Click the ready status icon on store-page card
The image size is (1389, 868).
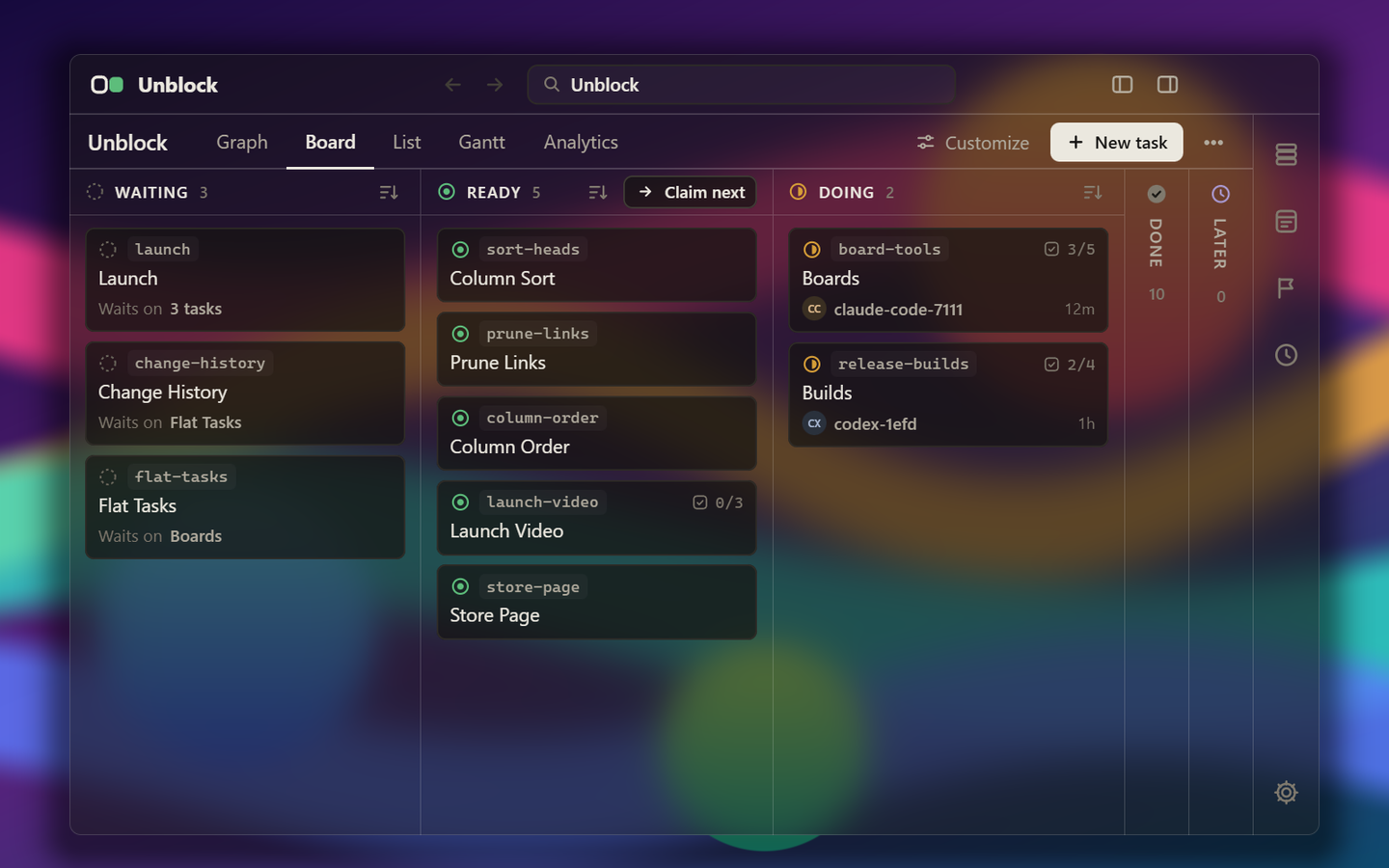tap(460, 586)
